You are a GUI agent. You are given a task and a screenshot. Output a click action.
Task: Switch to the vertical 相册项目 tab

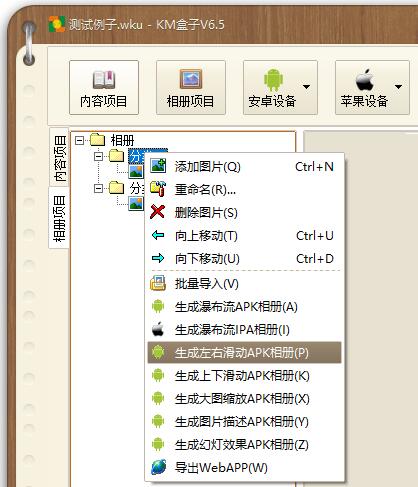point(59,218)
